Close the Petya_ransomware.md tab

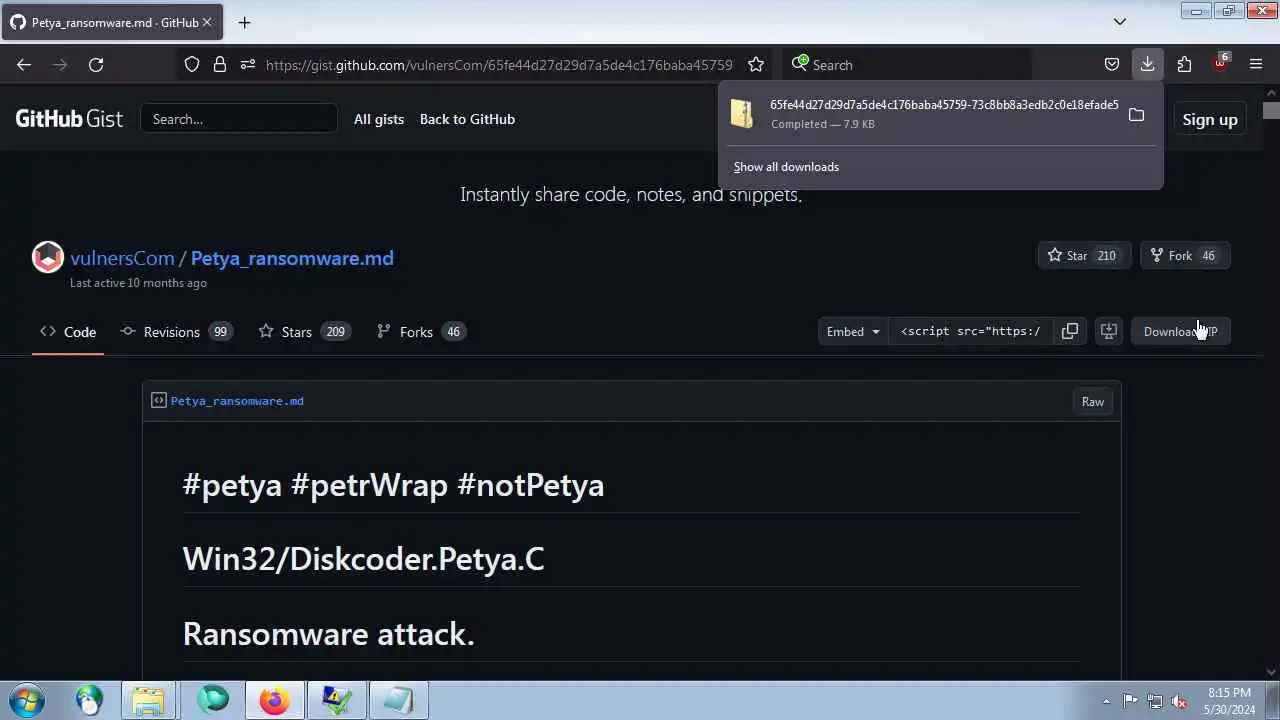click(x=207, y=22)
